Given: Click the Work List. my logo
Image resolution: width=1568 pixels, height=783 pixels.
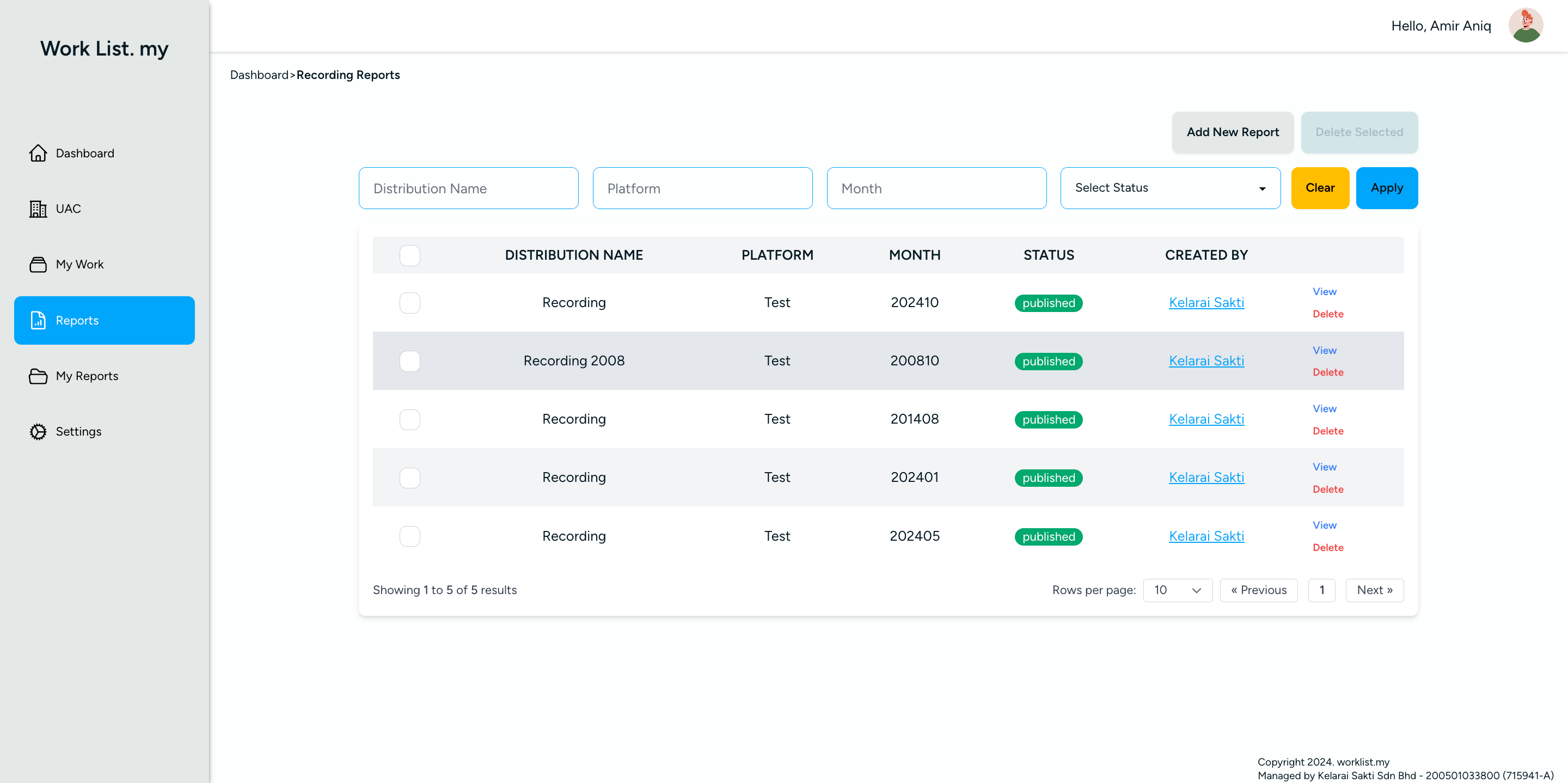Looking at the screenshot, I should point(104,48).
